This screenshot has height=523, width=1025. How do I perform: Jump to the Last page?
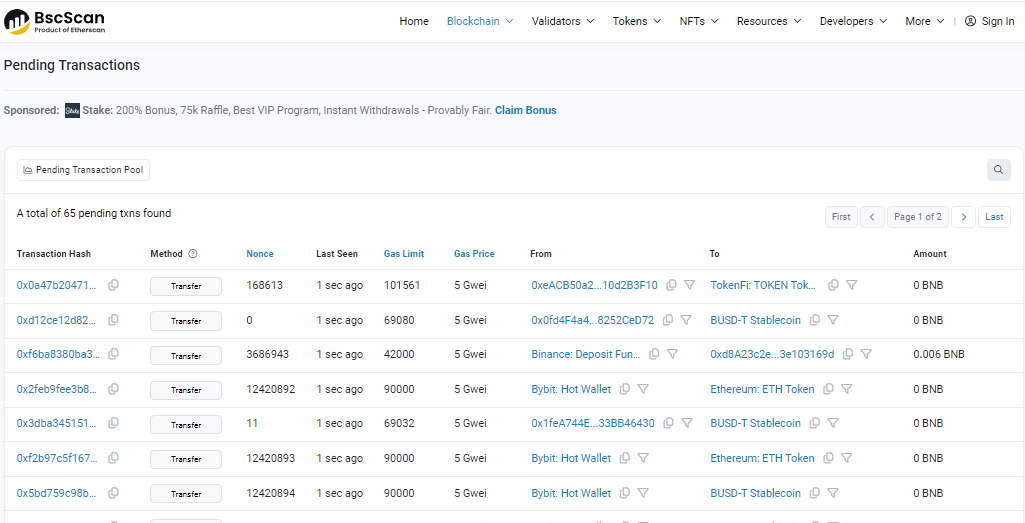[x=994, y=217]
